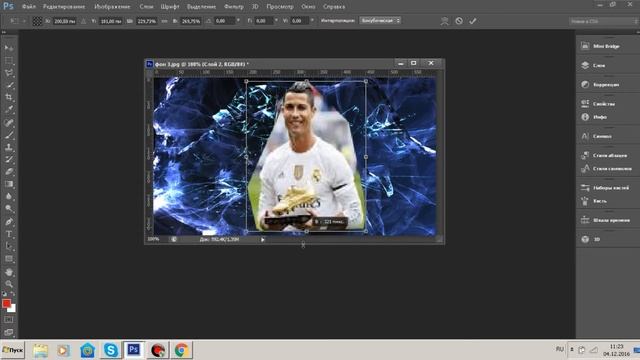Toggle the reference point location grid
Viewport: 640px width, 360px height.
pos(37,21)
